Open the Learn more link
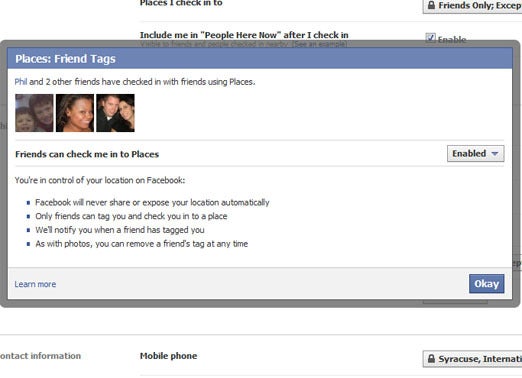Viewport: 522px width, 378px height. point(35,284)
